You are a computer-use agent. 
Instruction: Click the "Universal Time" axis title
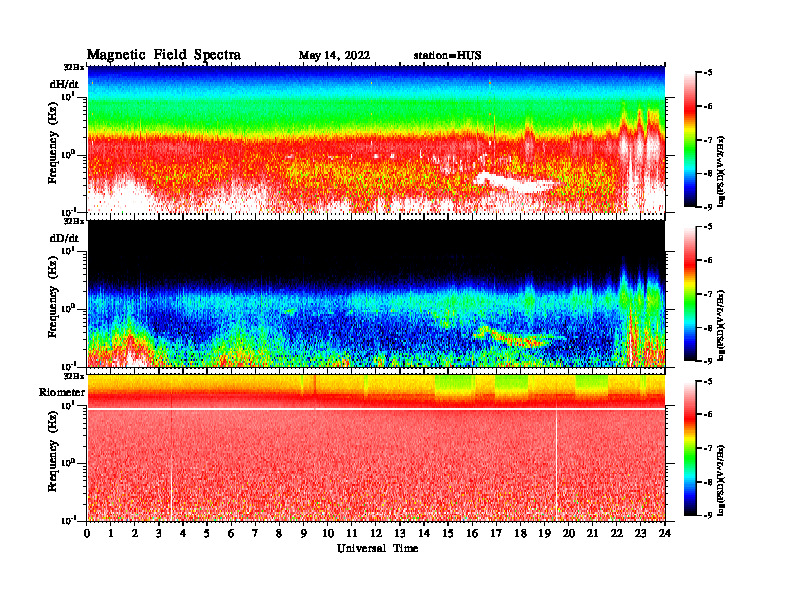click(377, 548)
